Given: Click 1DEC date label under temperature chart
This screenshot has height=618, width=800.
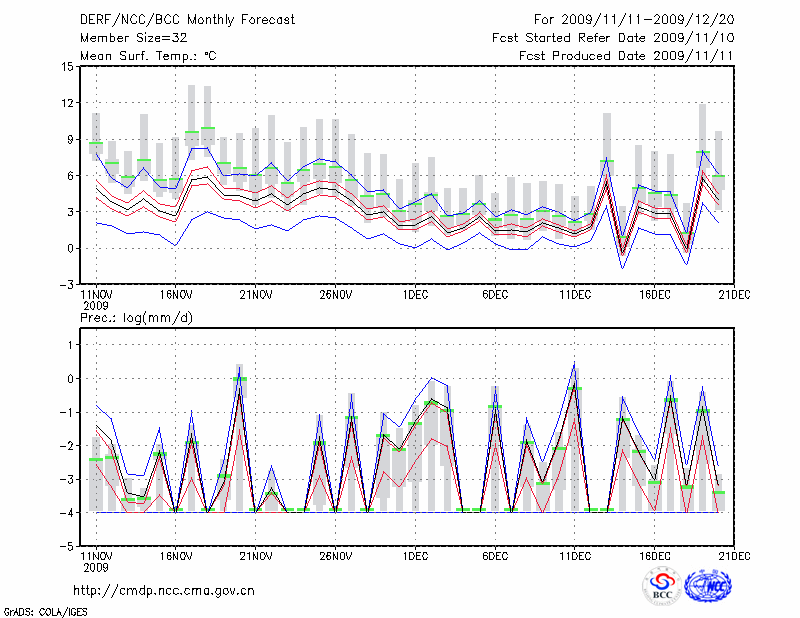Looking at the screenshot, I should click(x=415, y=296).
